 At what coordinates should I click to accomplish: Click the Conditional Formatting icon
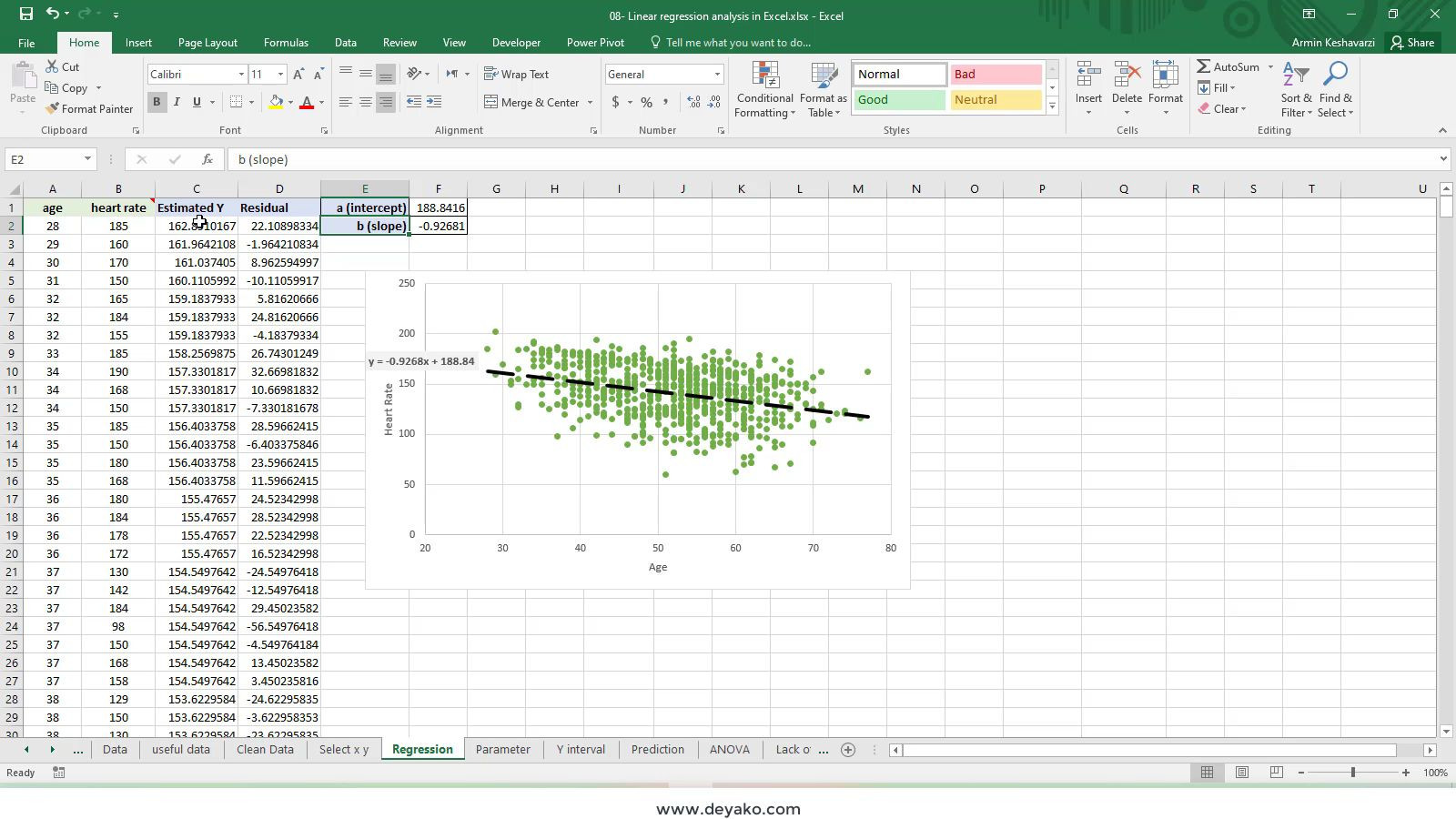[x=765, y=76]
